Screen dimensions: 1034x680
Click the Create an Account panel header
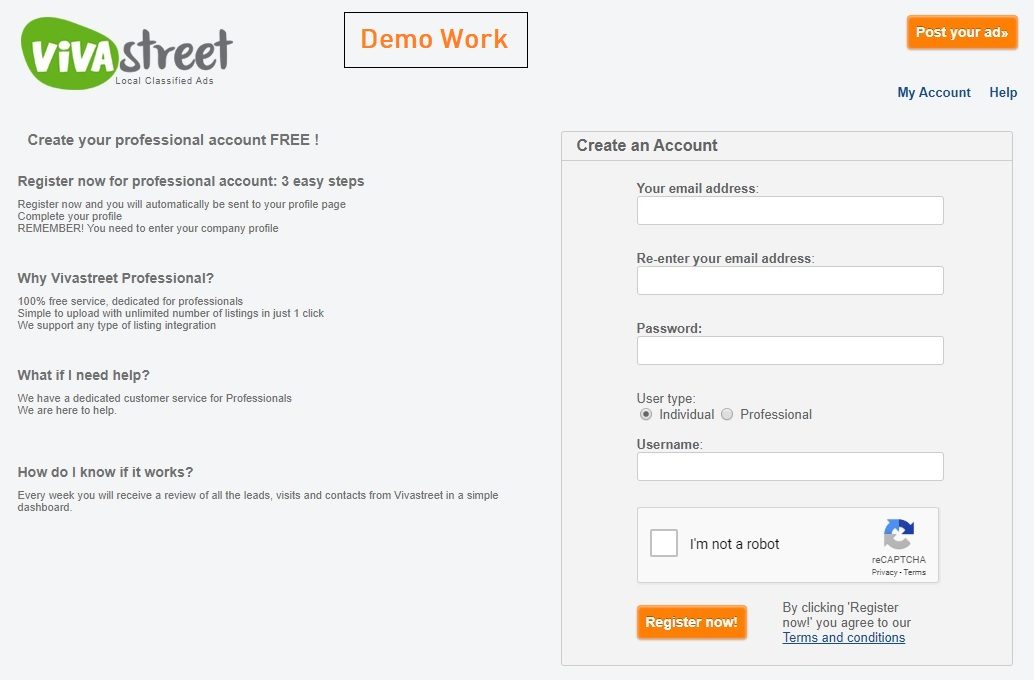coord(787,146)
